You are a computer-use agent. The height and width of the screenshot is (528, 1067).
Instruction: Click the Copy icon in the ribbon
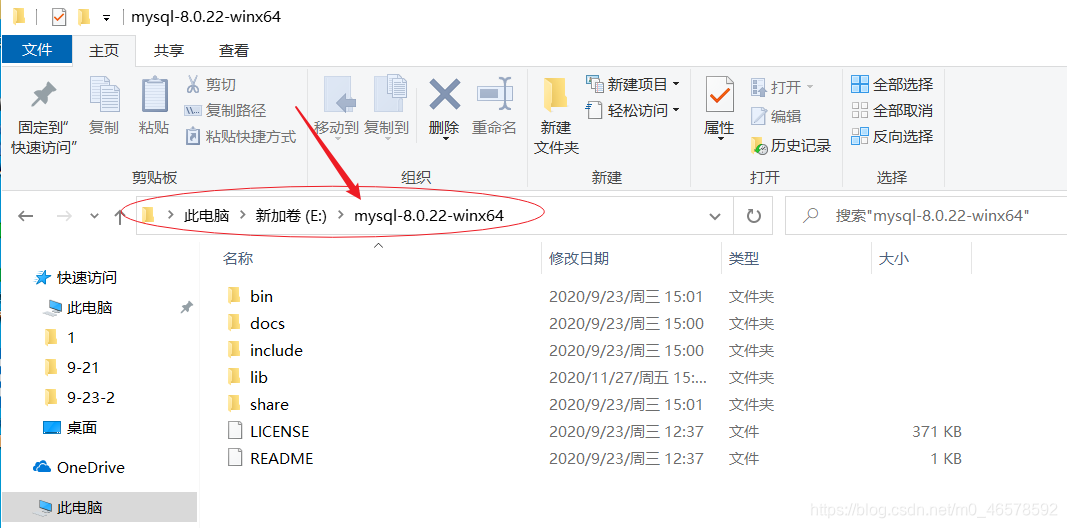pos(104,95)
